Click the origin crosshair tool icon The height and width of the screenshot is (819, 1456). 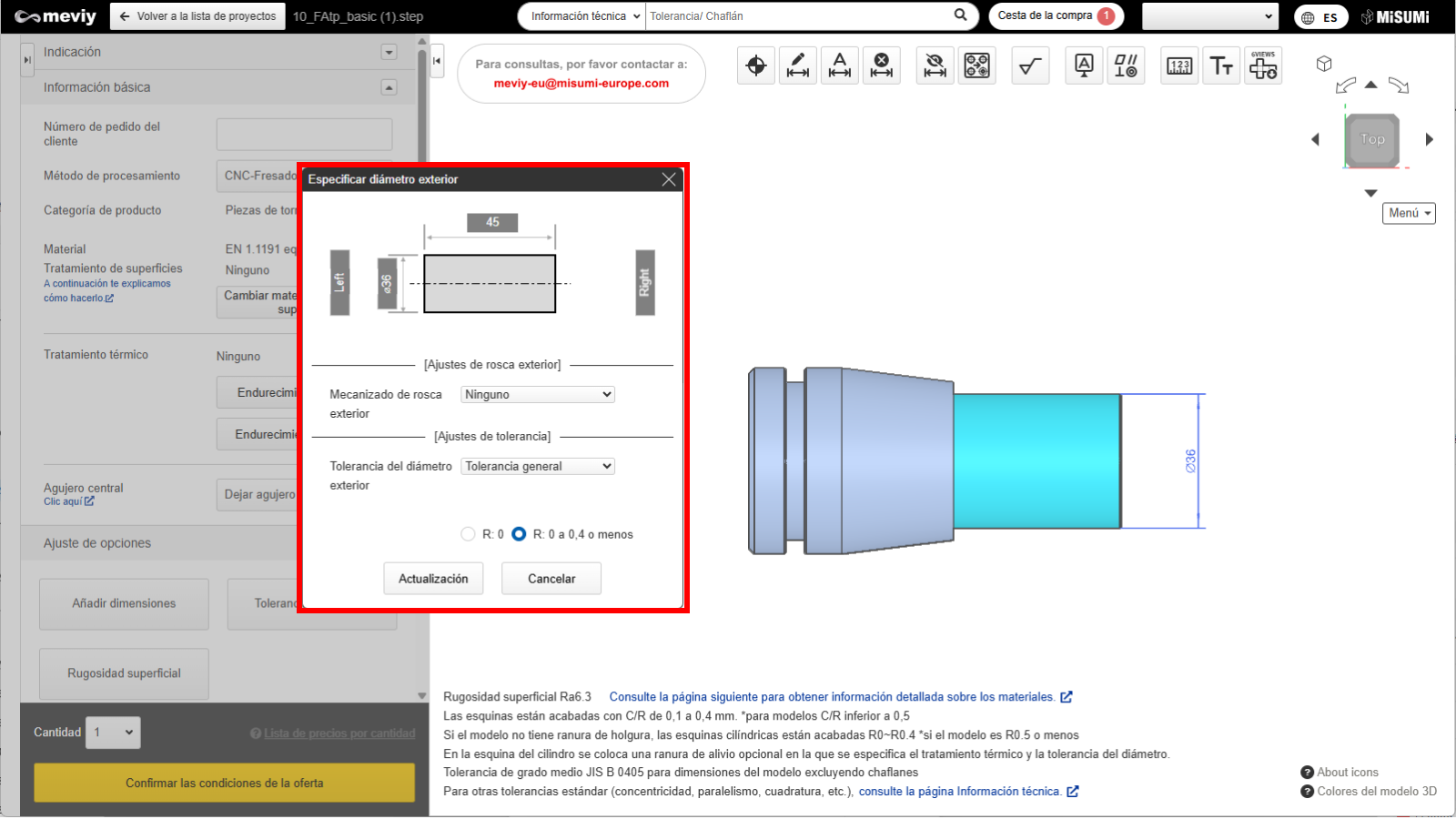click(755, 66)
